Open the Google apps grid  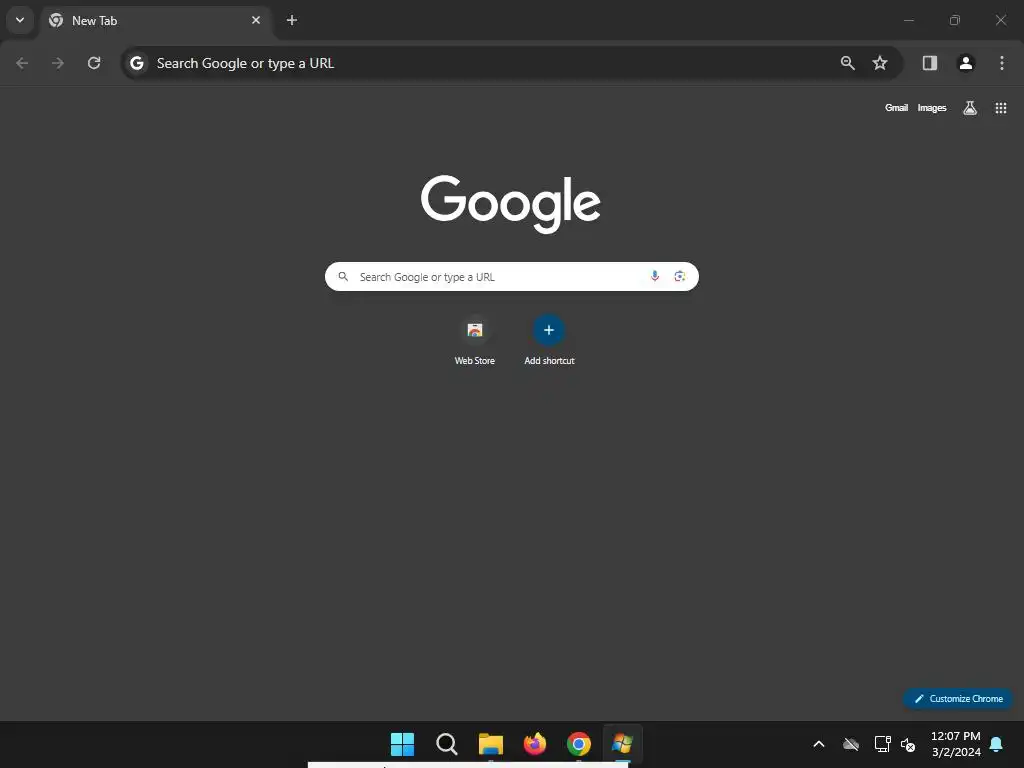(x=1000, y=108)
